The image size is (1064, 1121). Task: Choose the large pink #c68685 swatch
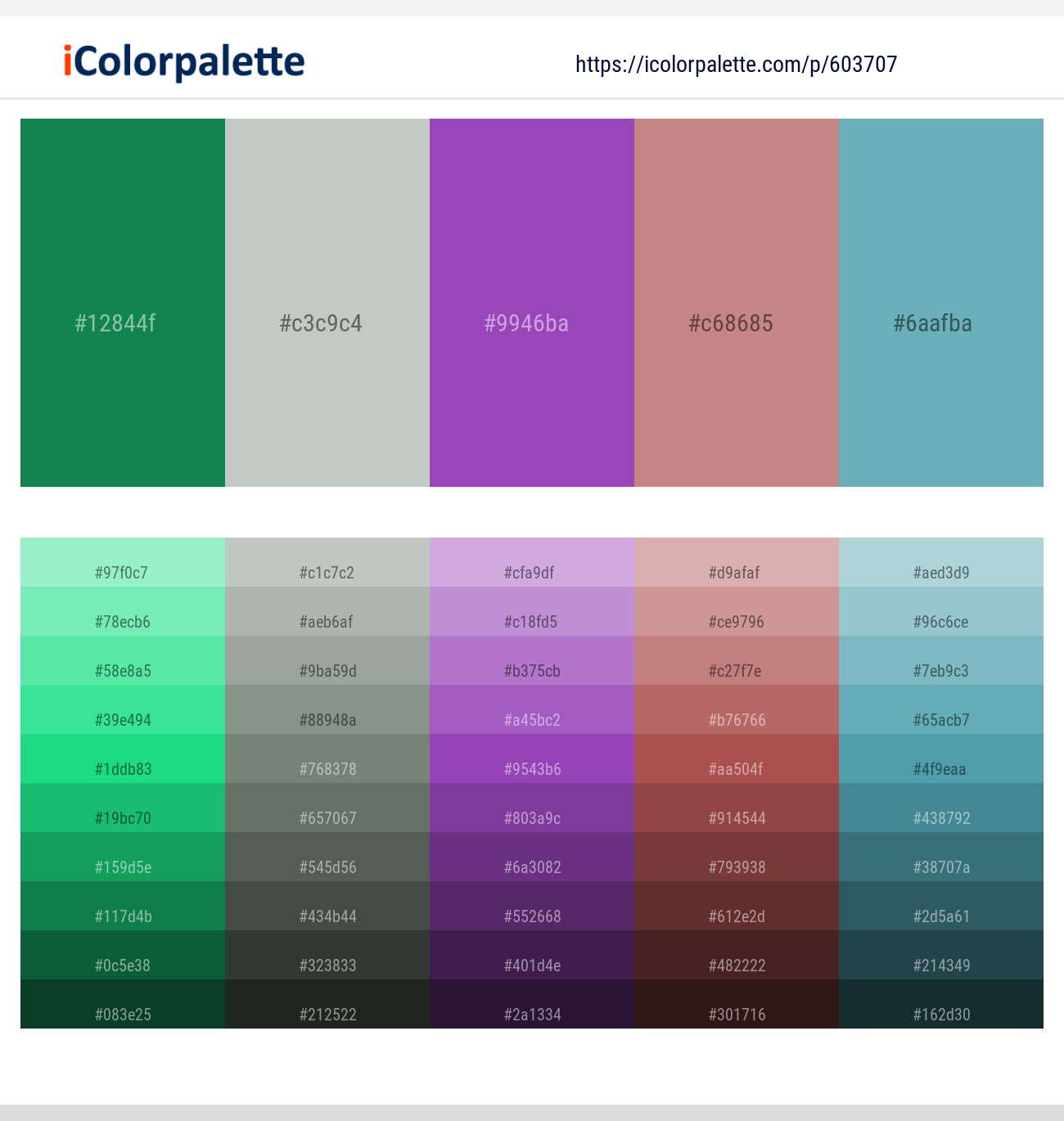737,303
